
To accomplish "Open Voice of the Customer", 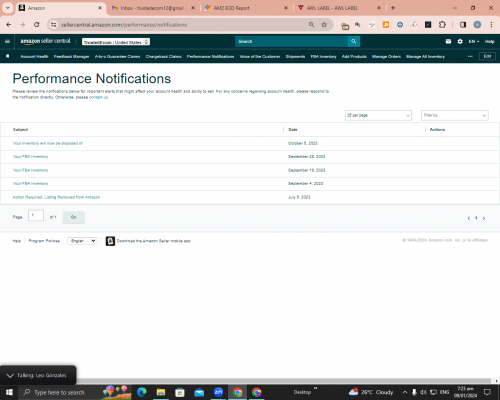I will pyautogui.click(x=260, y=56).
